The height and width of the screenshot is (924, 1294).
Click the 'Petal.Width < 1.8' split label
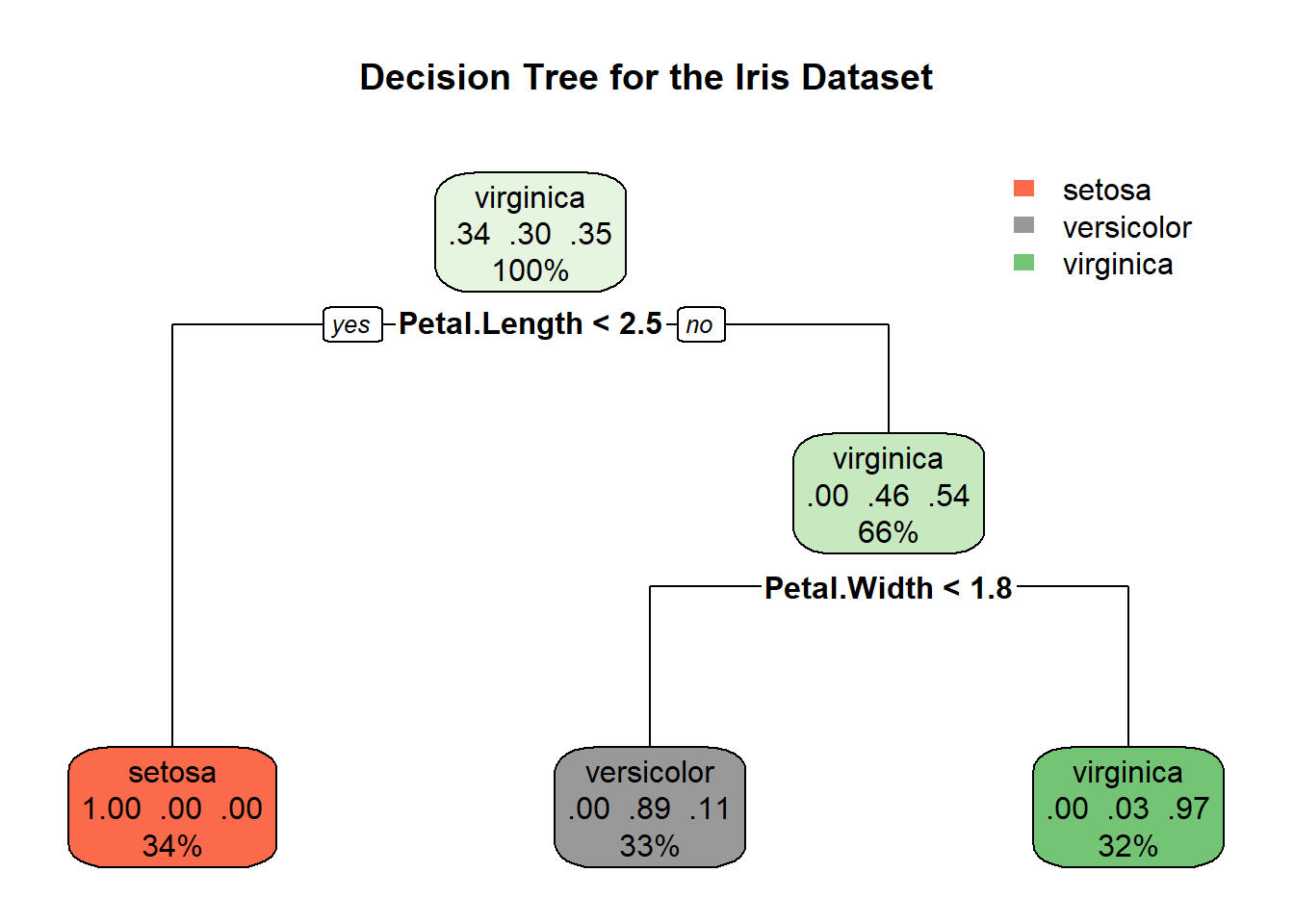(x=888, y=588)
